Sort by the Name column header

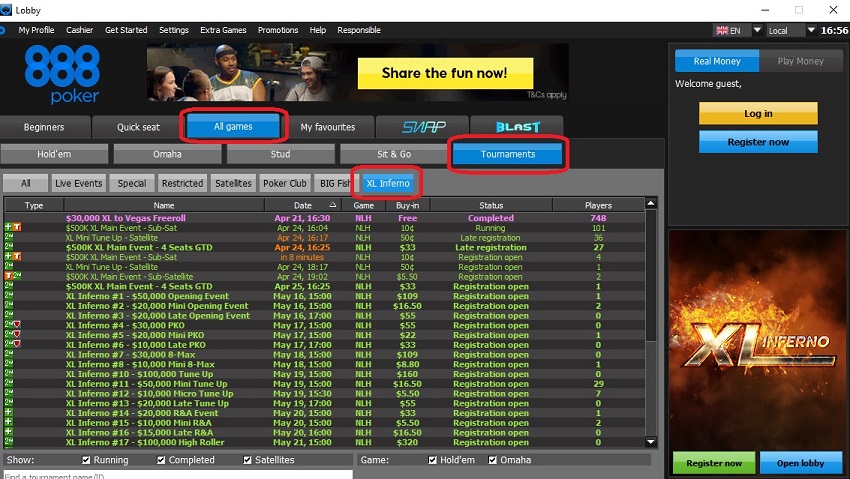pos(164,205)
